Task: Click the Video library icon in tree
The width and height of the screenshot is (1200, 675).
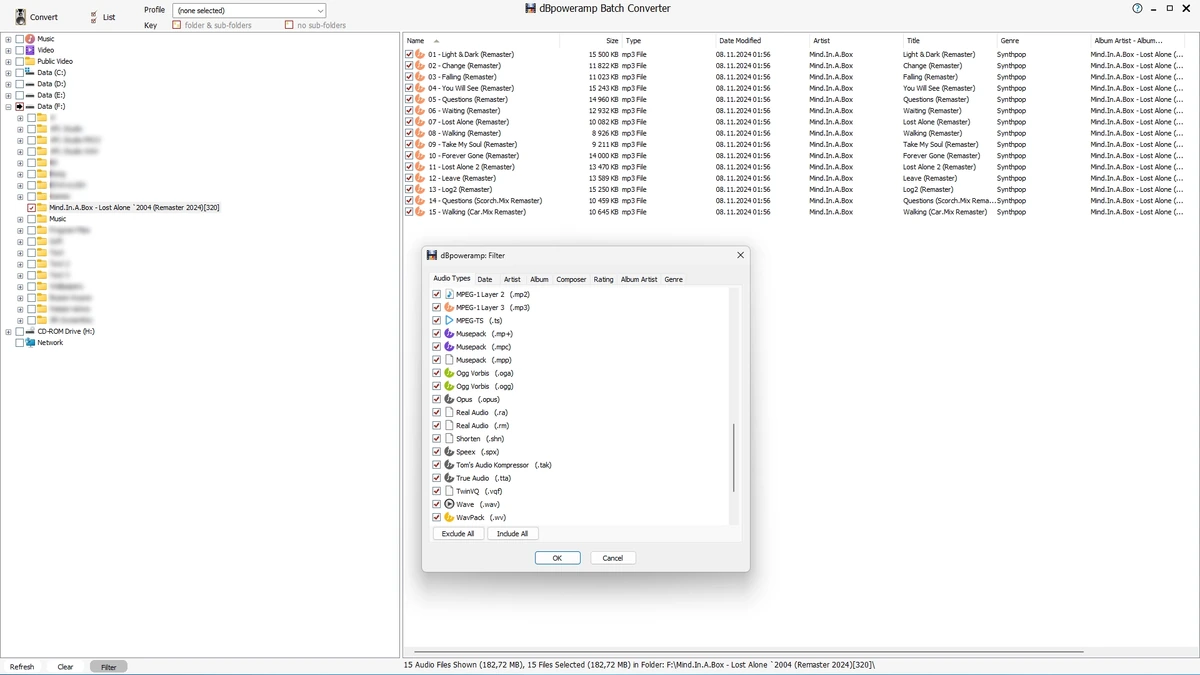Action: pos(30,50)
